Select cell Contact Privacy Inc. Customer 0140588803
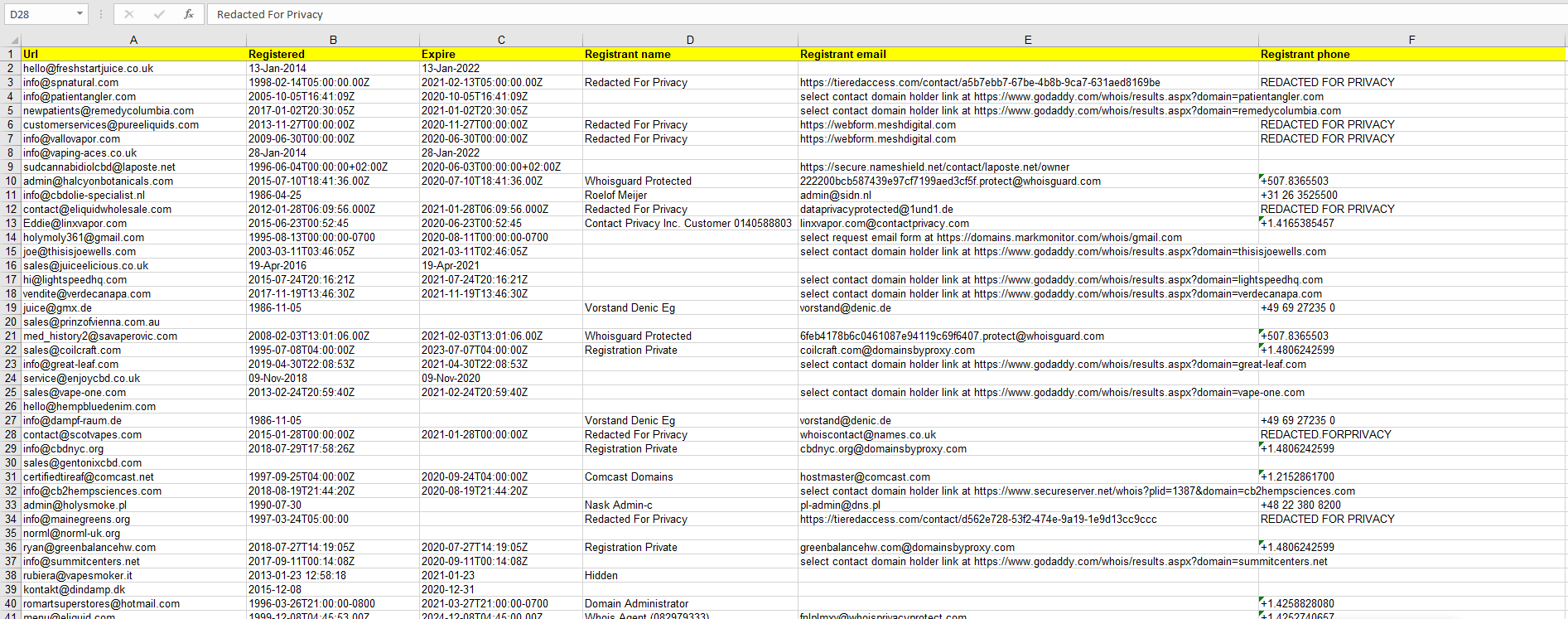Image resolution: width=1568 pixels, height=619 pixels. coord(690,223)
